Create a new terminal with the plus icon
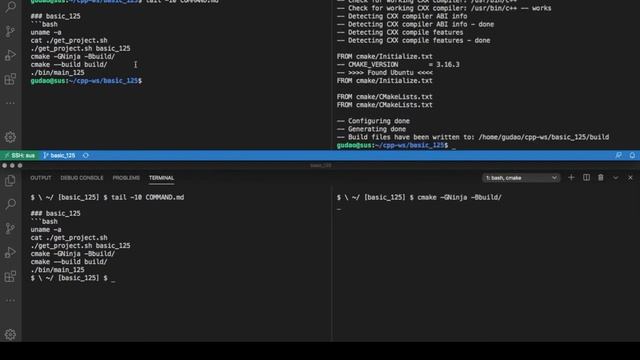Image resolution: width=640 pixels, height=360 pixels. [571, 178]
